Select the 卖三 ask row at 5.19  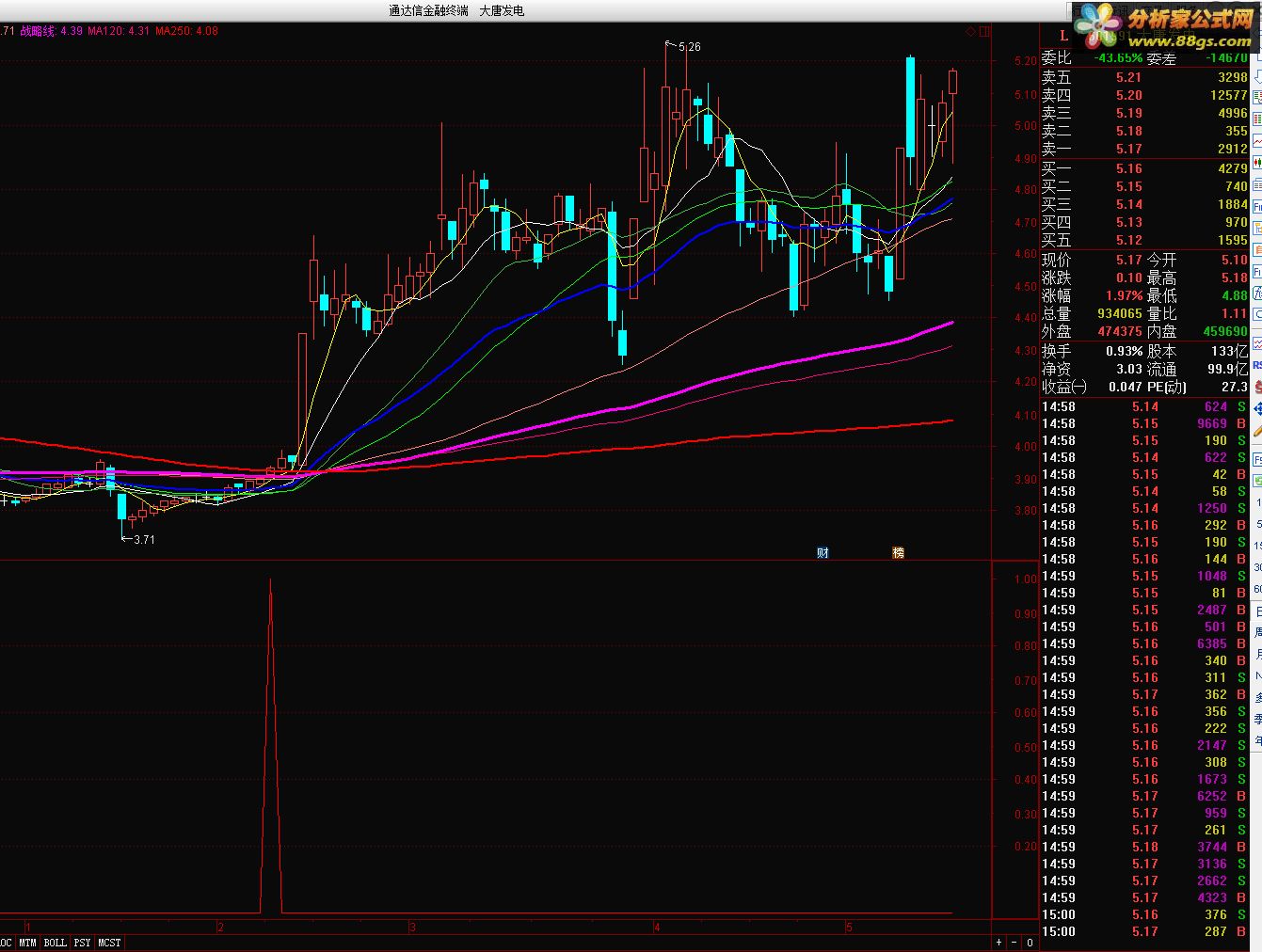click(x=1144, y=113)
